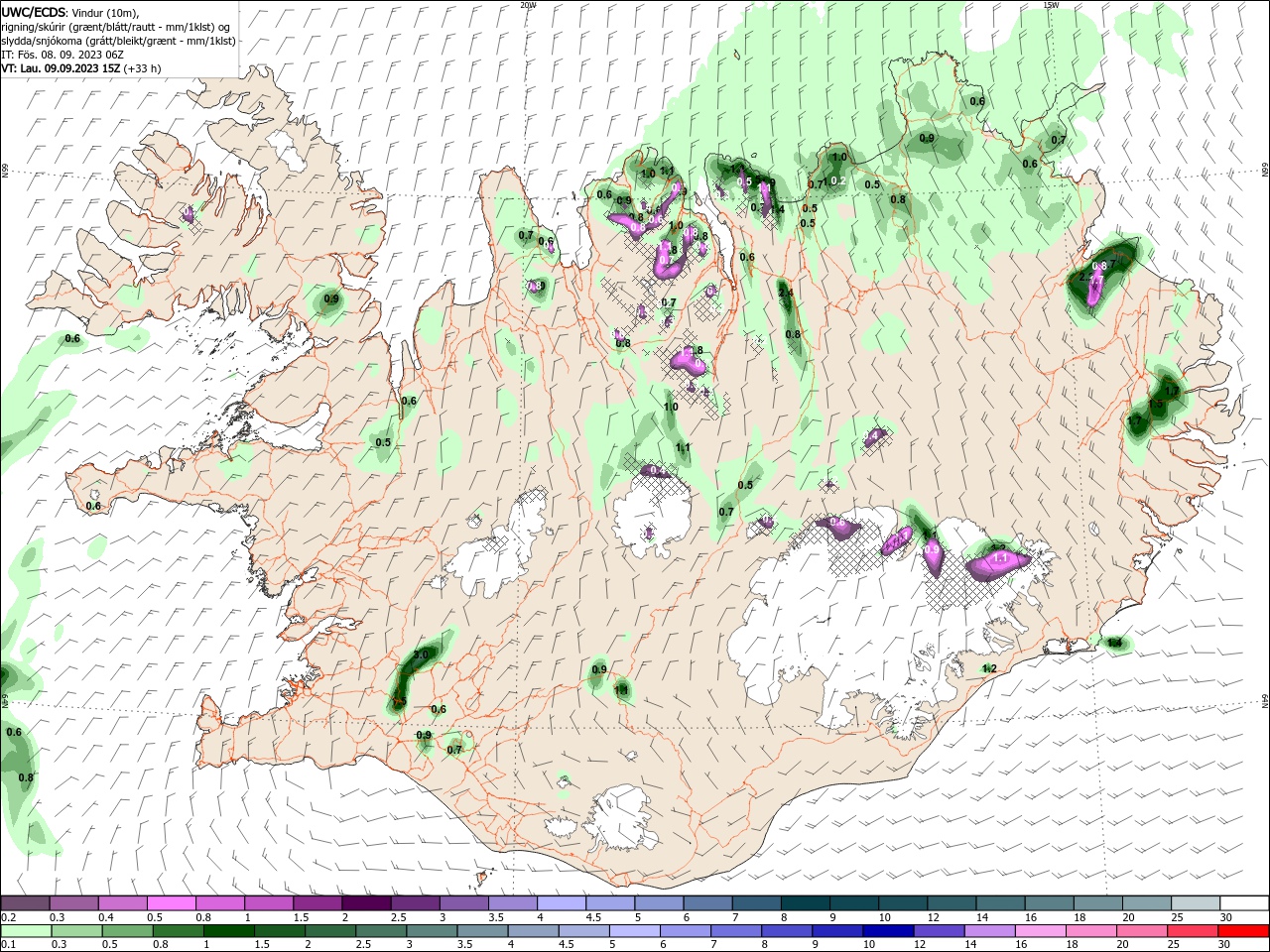Click the white swatch labeled 30 in upper row
This screenshot has height=952, width=1270.
coord(1245,903)
